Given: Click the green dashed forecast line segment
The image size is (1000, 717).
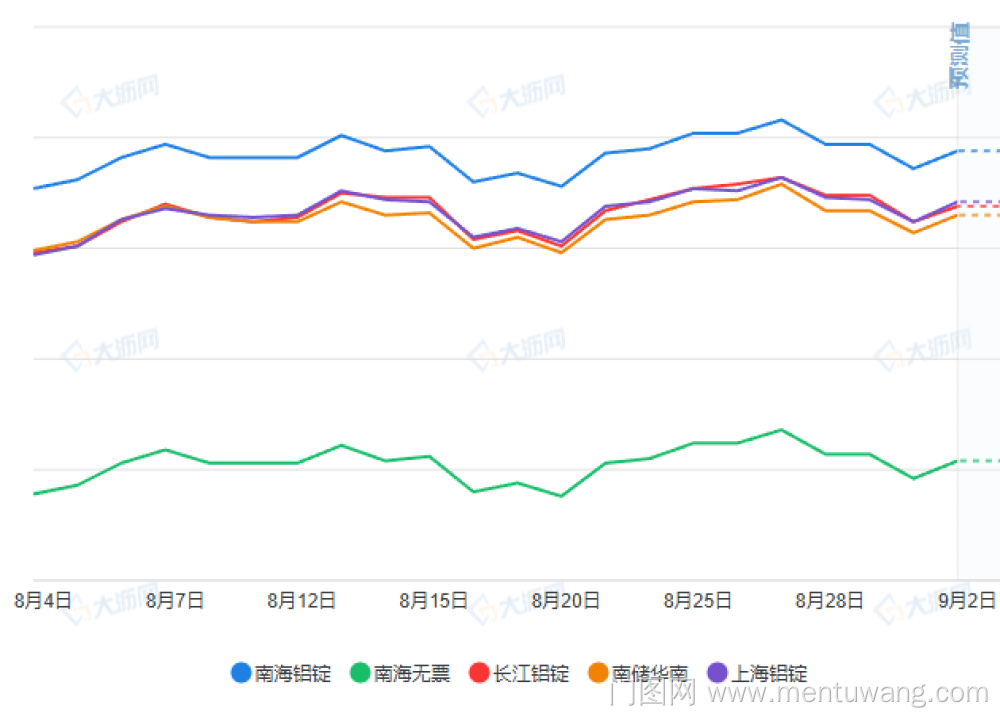Looking at the screenshot, I should point(978,461).
